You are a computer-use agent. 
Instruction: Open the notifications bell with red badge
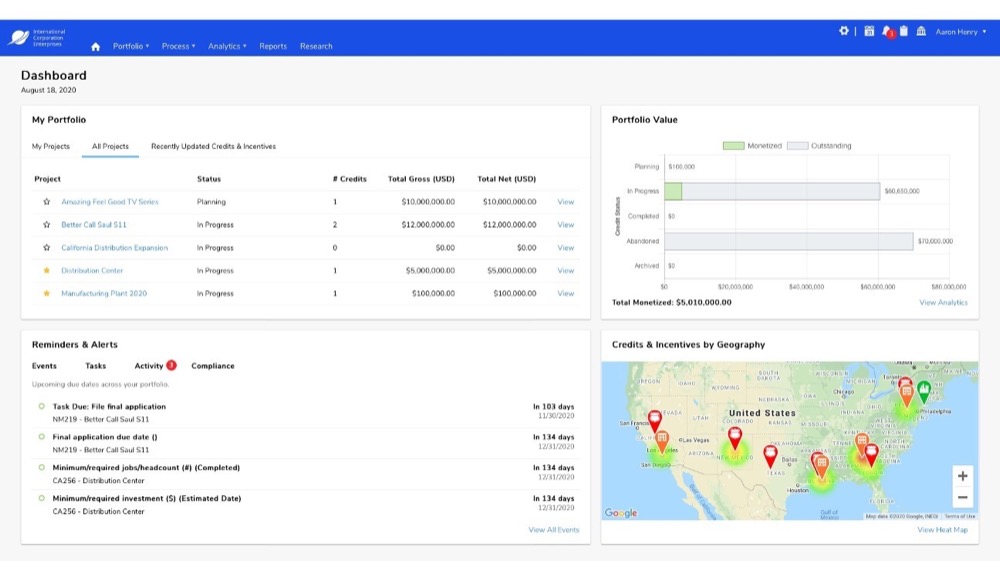887,32
